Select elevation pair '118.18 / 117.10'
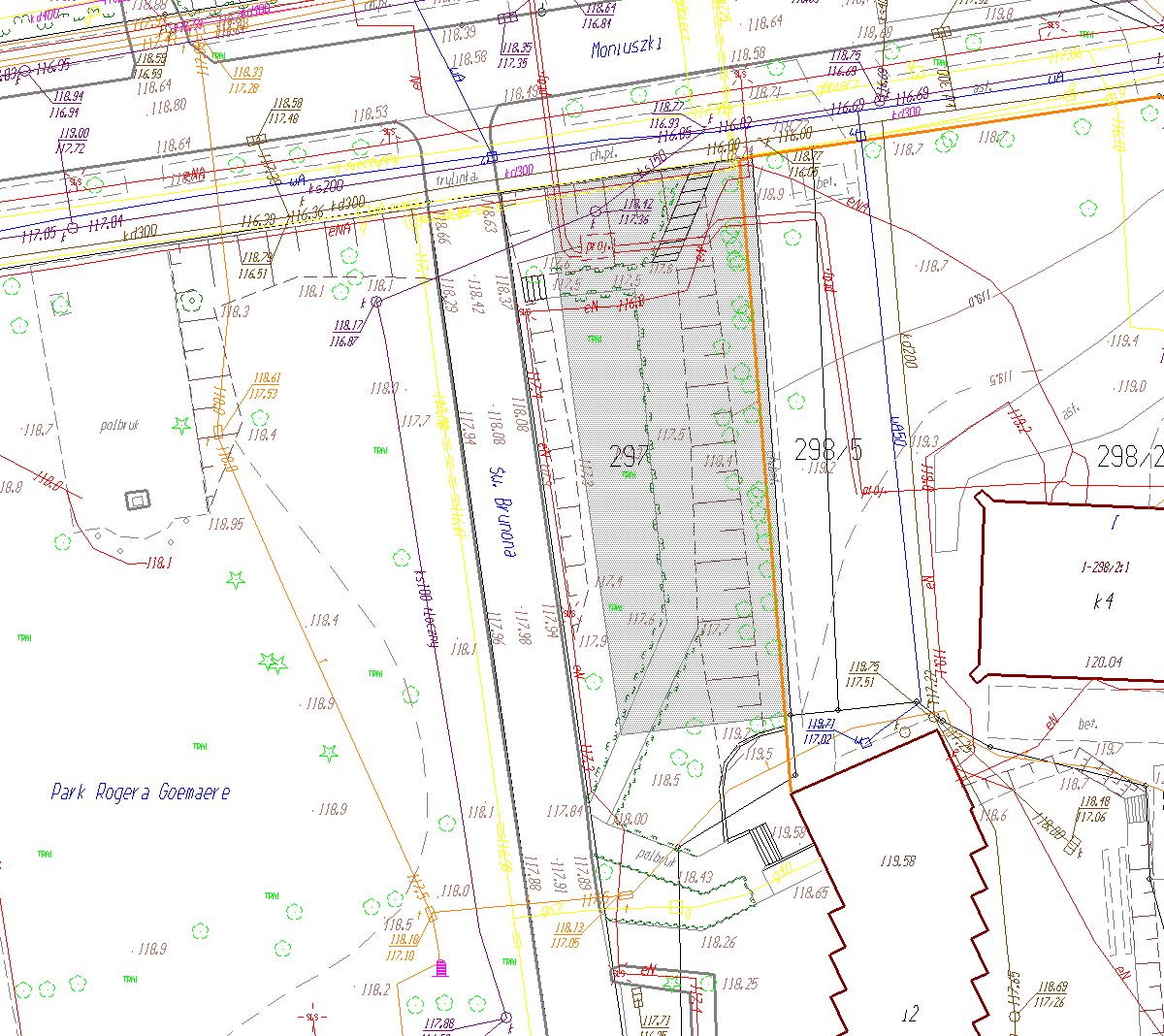 point(402,948)
